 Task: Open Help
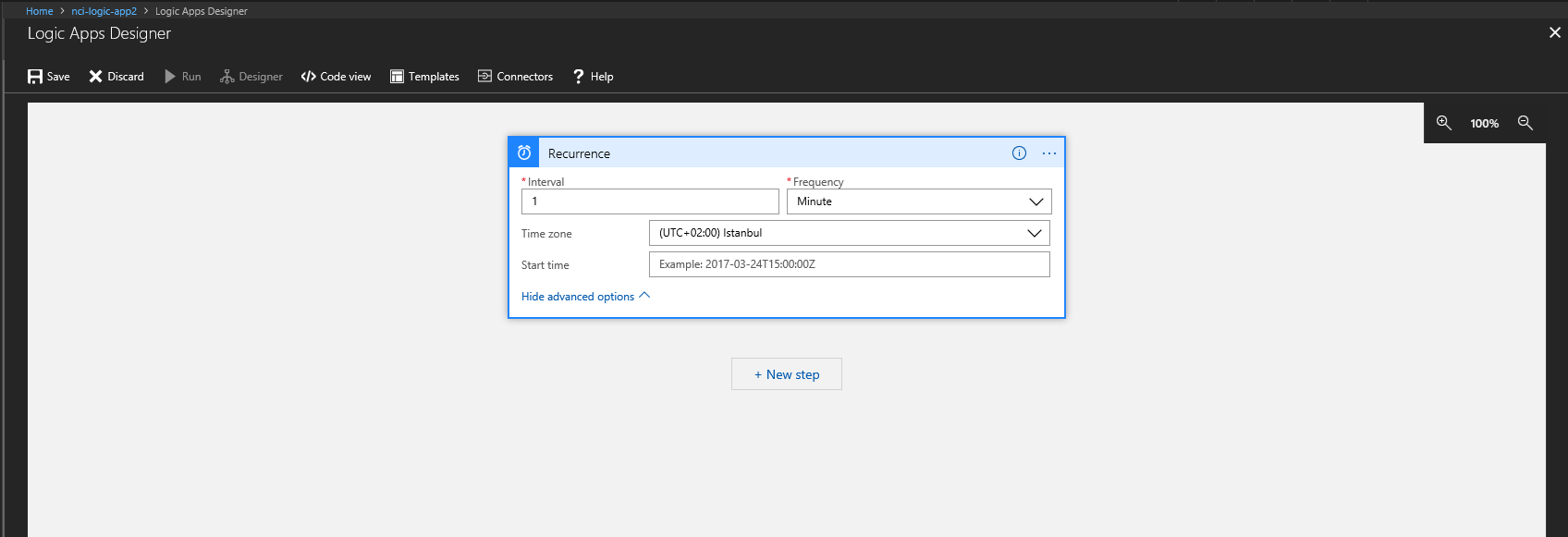tap(593, 77)
